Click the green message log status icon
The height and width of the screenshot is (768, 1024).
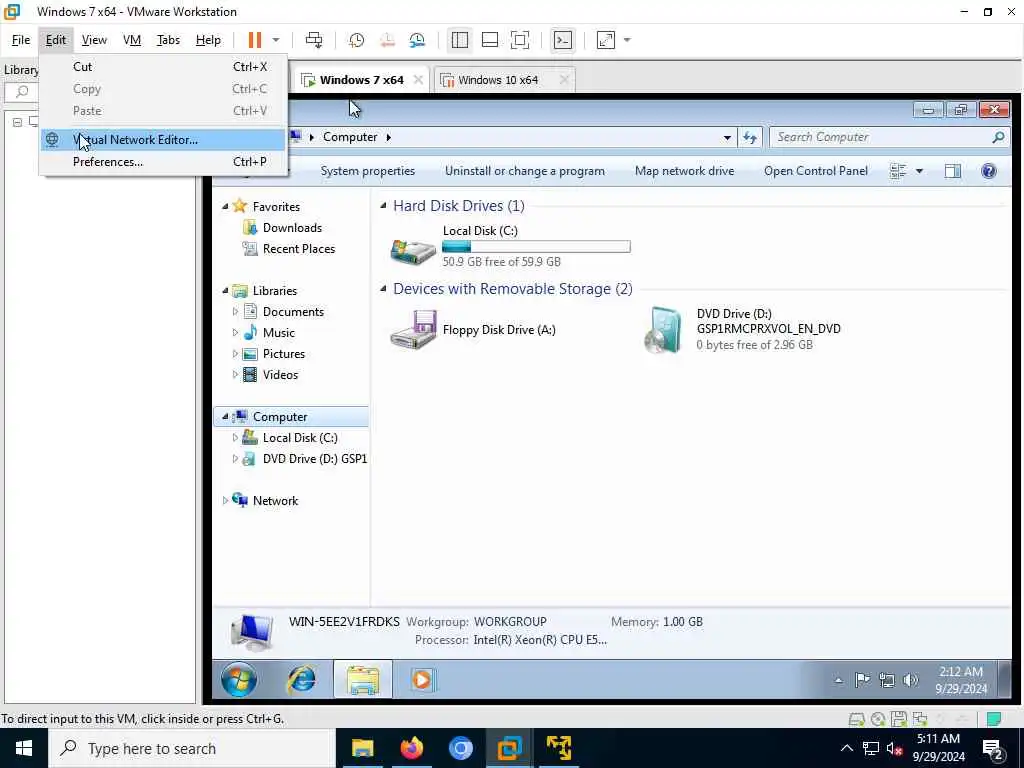[x=994, y=719]
